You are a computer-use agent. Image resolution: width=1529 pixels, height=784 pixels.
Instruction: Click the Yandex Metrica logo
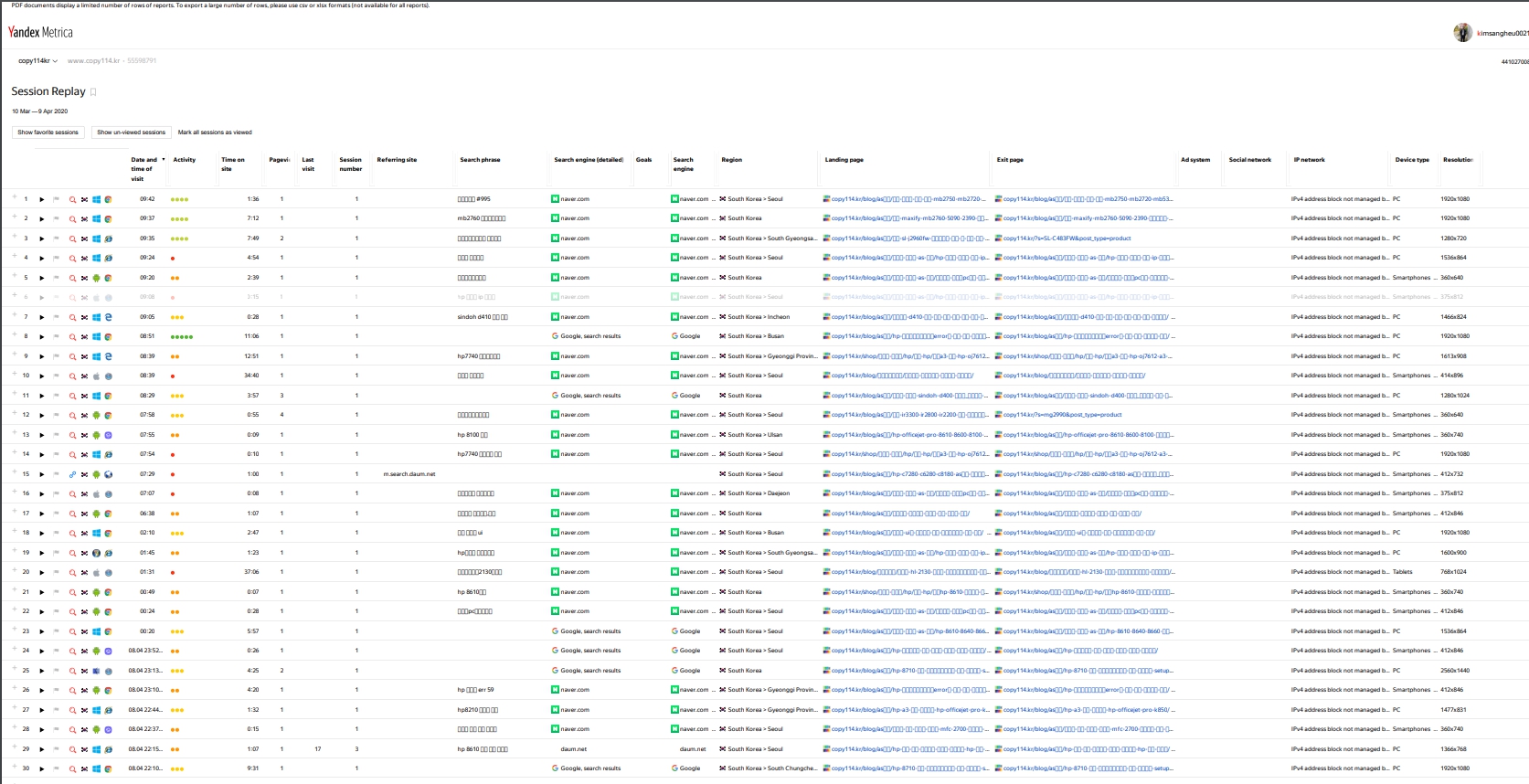40,33
